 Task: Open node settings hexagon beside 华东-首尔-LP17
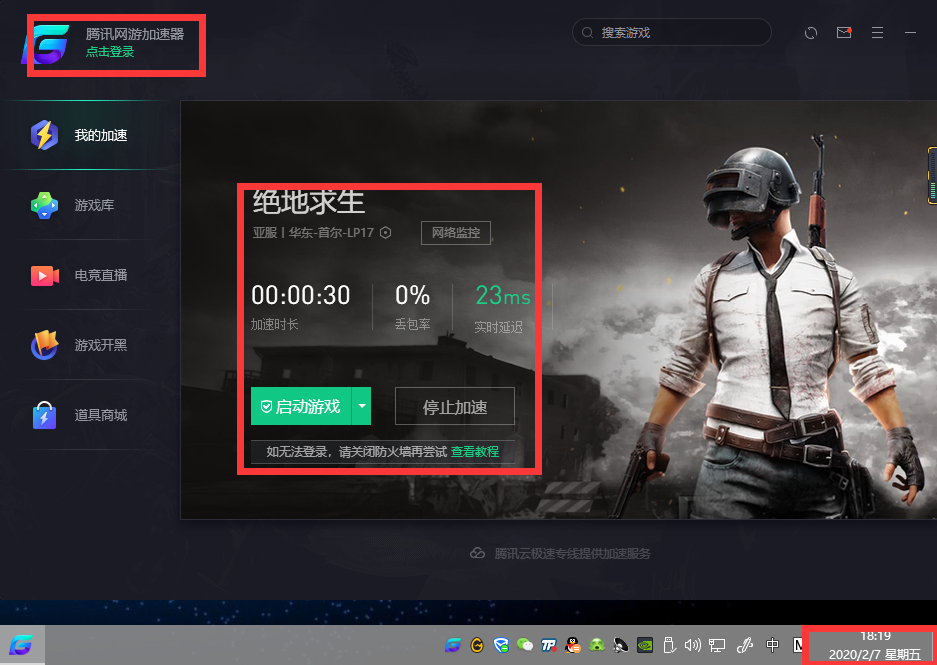(x=386, y=232)
